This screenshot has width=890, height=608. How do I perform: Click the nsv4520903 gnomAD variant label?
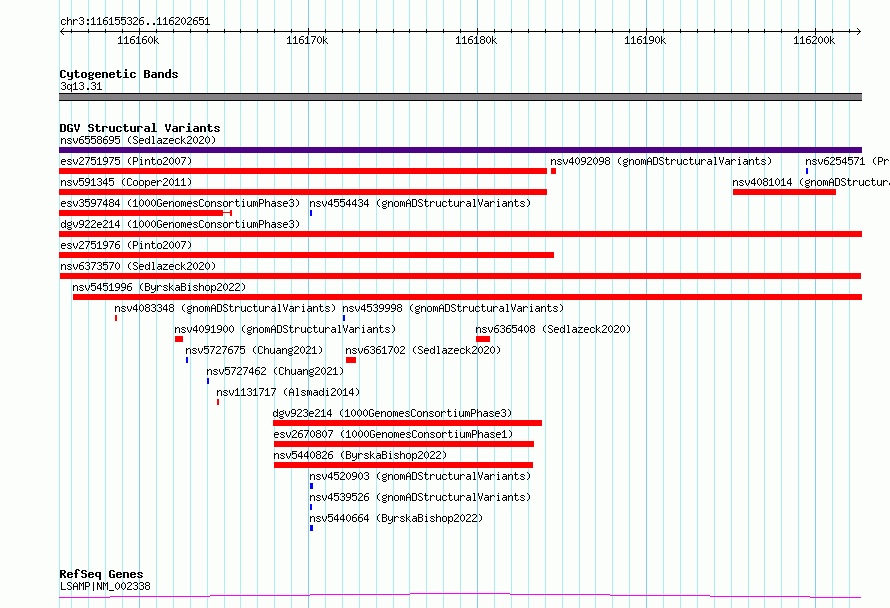coord(420,476)
